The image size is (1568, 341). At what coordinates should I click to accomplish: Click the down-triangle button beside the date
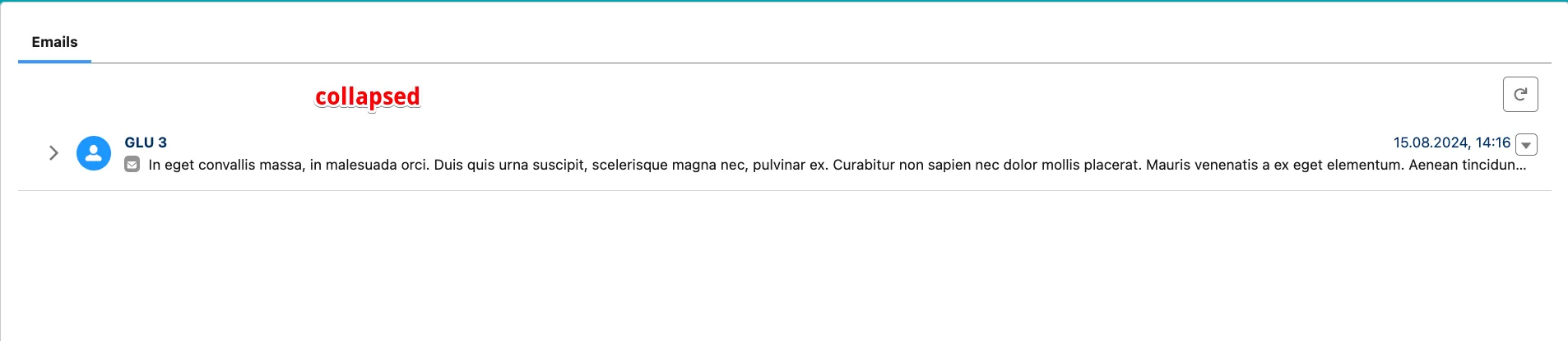pyautogui.click(x=1526, y=144)
